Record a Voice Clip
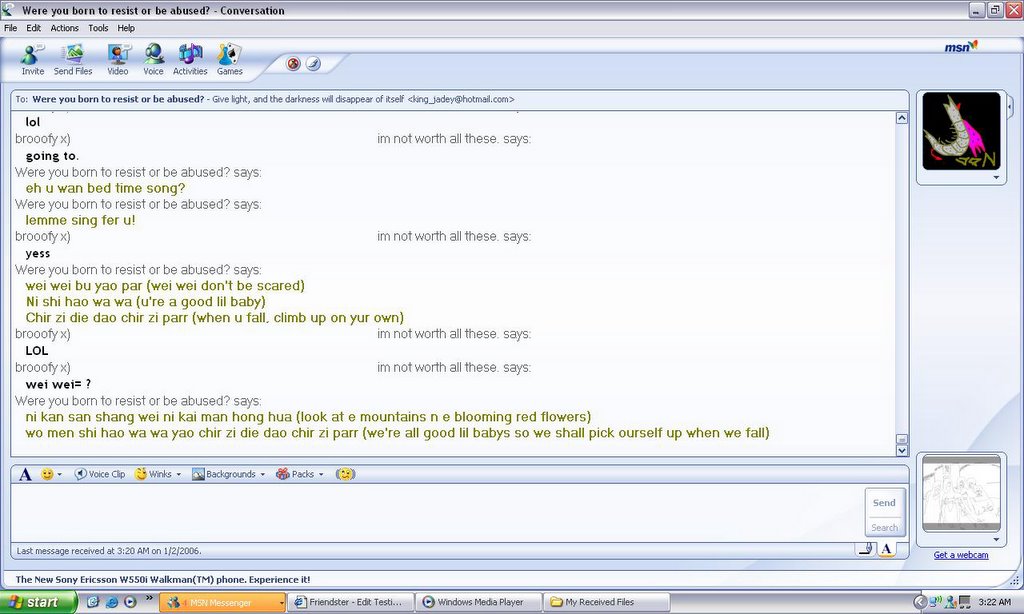The width and height of the screenshot is (1024, 614). coord(100,474)
